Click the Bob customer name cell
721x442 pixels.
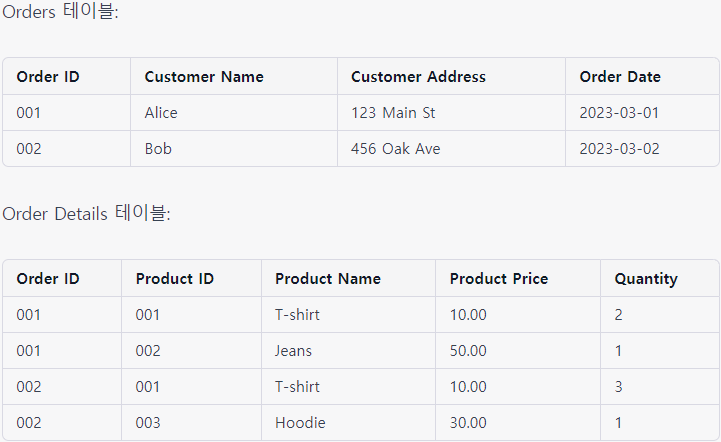tap(158, 149)
